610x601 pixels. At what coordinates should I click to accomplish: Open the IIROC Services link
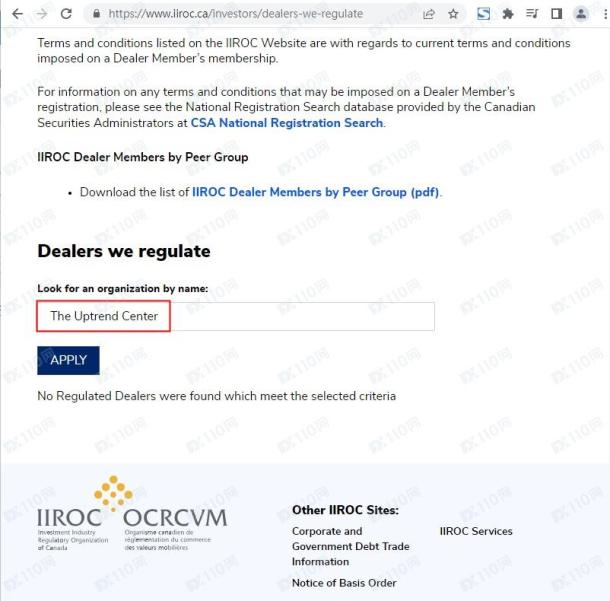(x=476, y=531)
